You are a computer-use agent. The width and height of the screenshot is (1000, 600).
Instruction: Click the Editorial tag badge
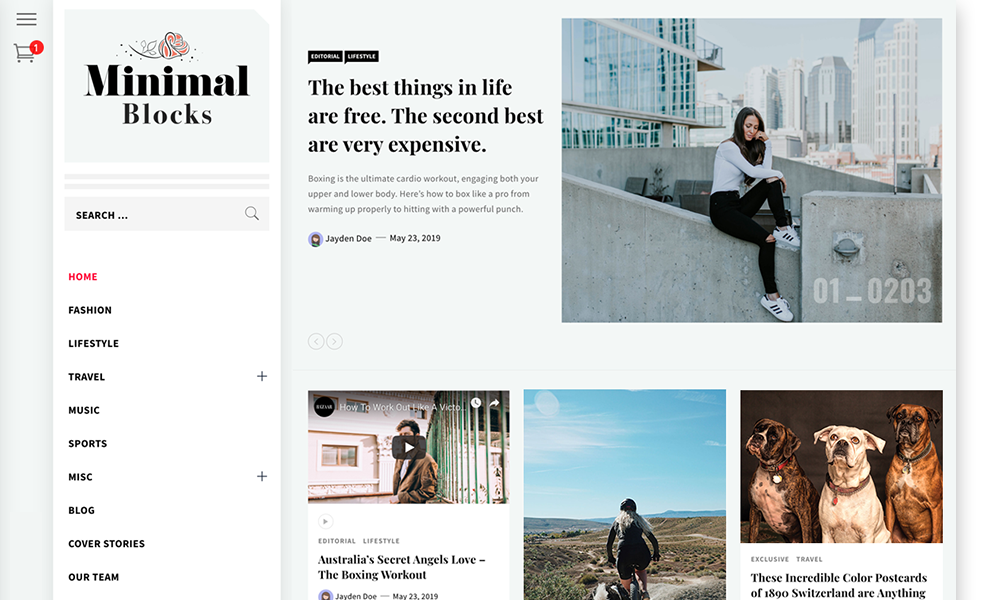[325, 57]
